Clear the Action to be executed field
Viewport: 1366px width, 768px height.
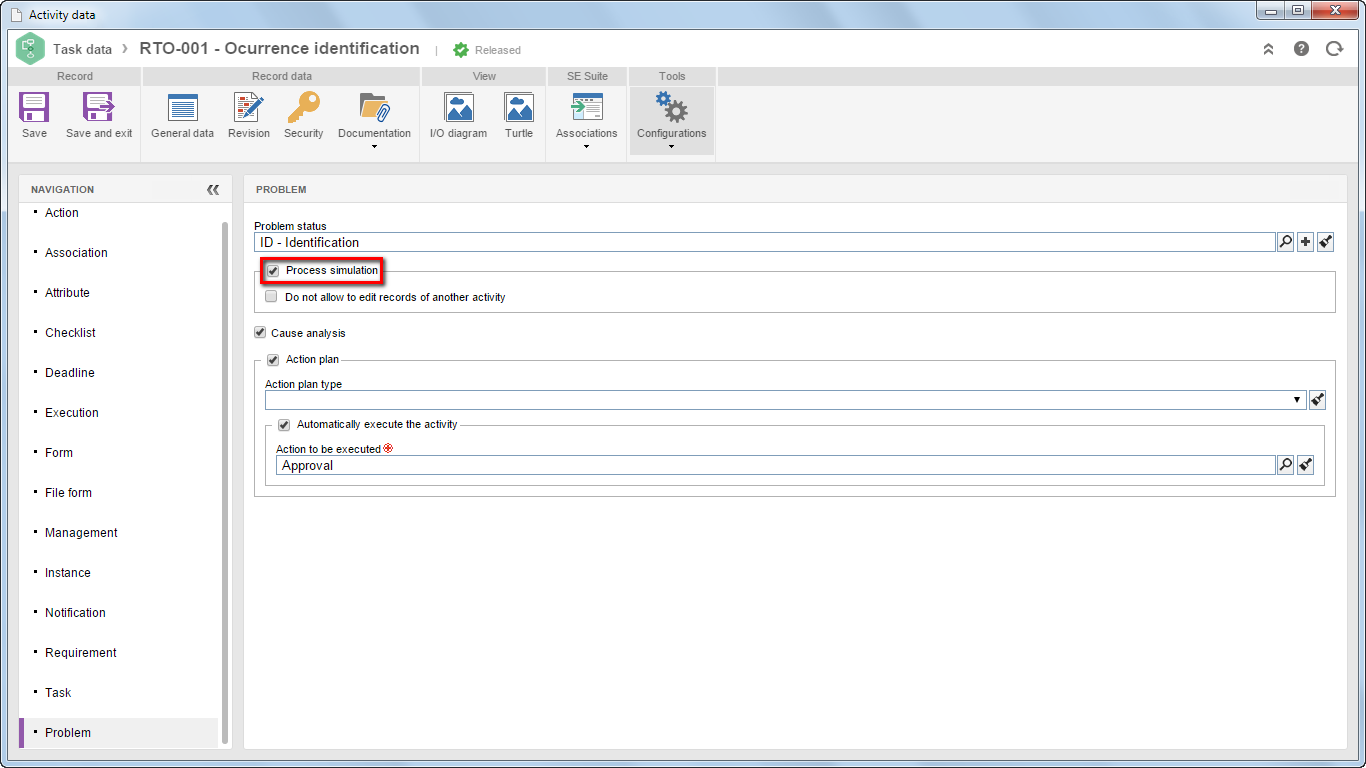(x=1305, y=465)
